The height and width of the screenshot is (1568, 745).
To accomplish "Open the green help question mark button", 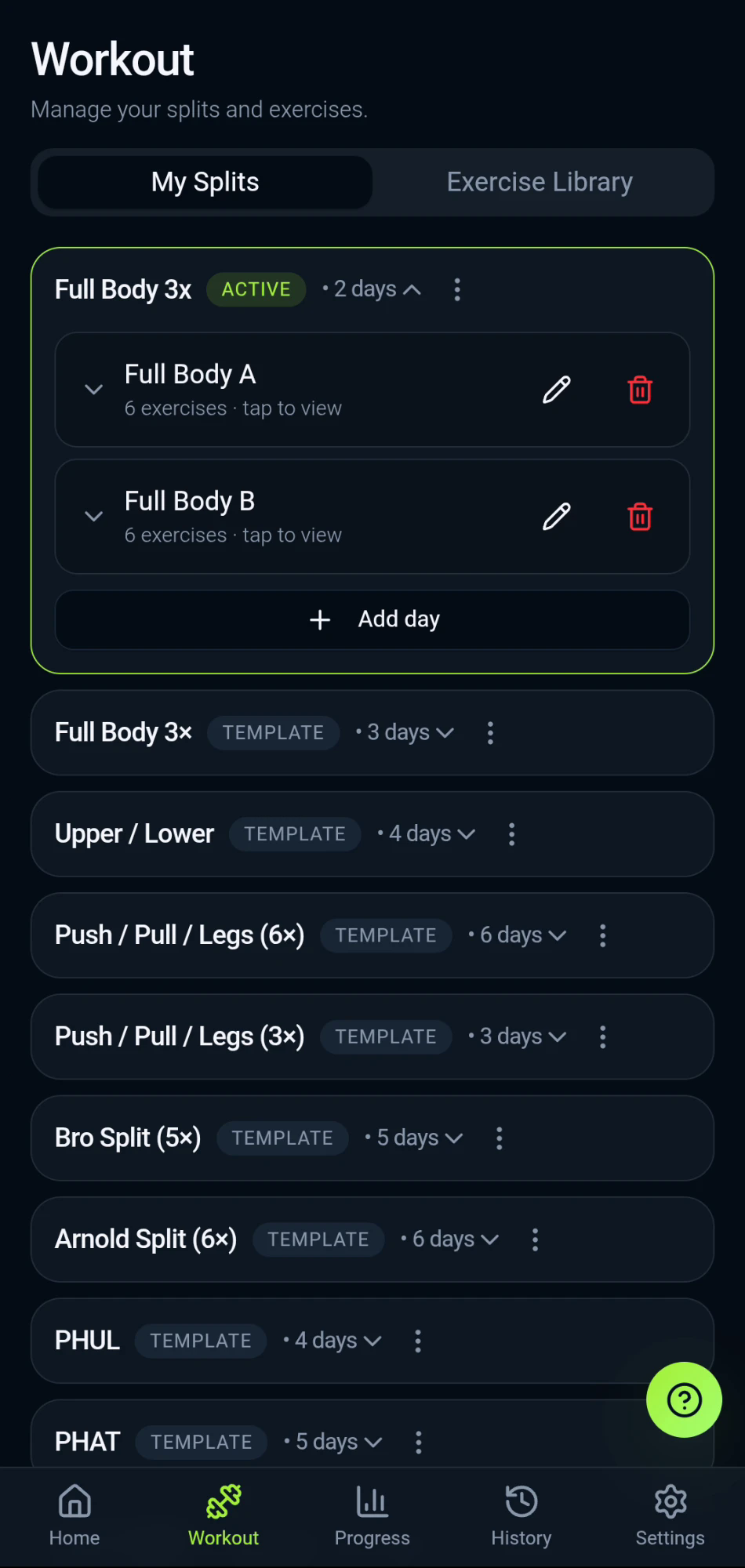I will click(x=684, y=1399).
